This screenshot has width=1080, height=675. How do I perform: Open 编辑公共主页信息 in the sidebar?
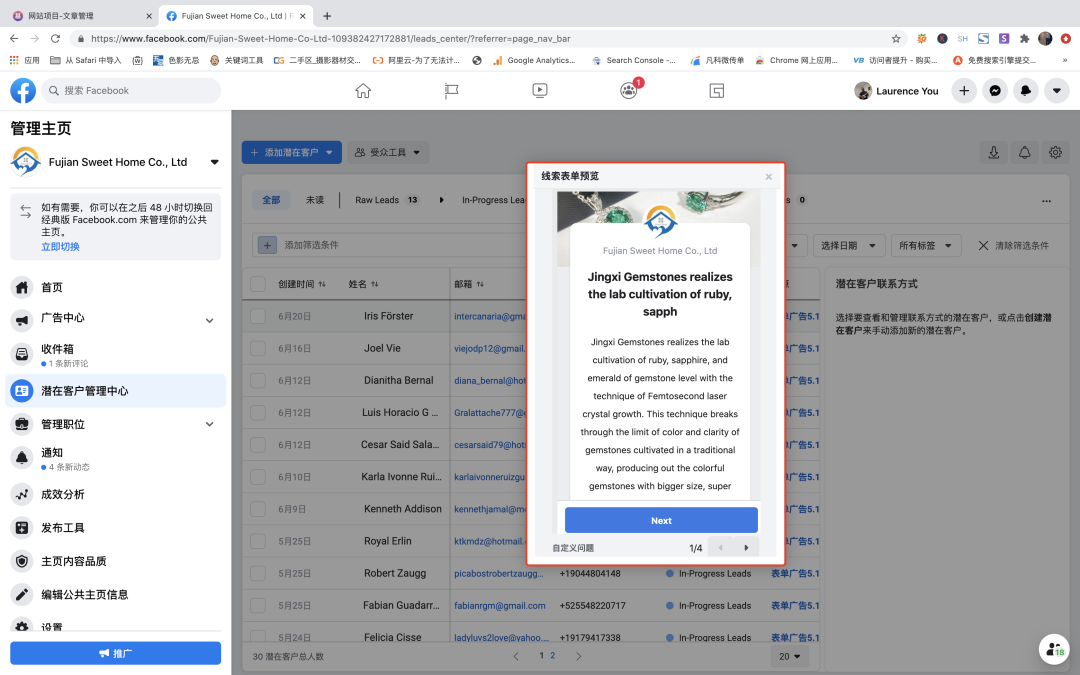point(116,594)
